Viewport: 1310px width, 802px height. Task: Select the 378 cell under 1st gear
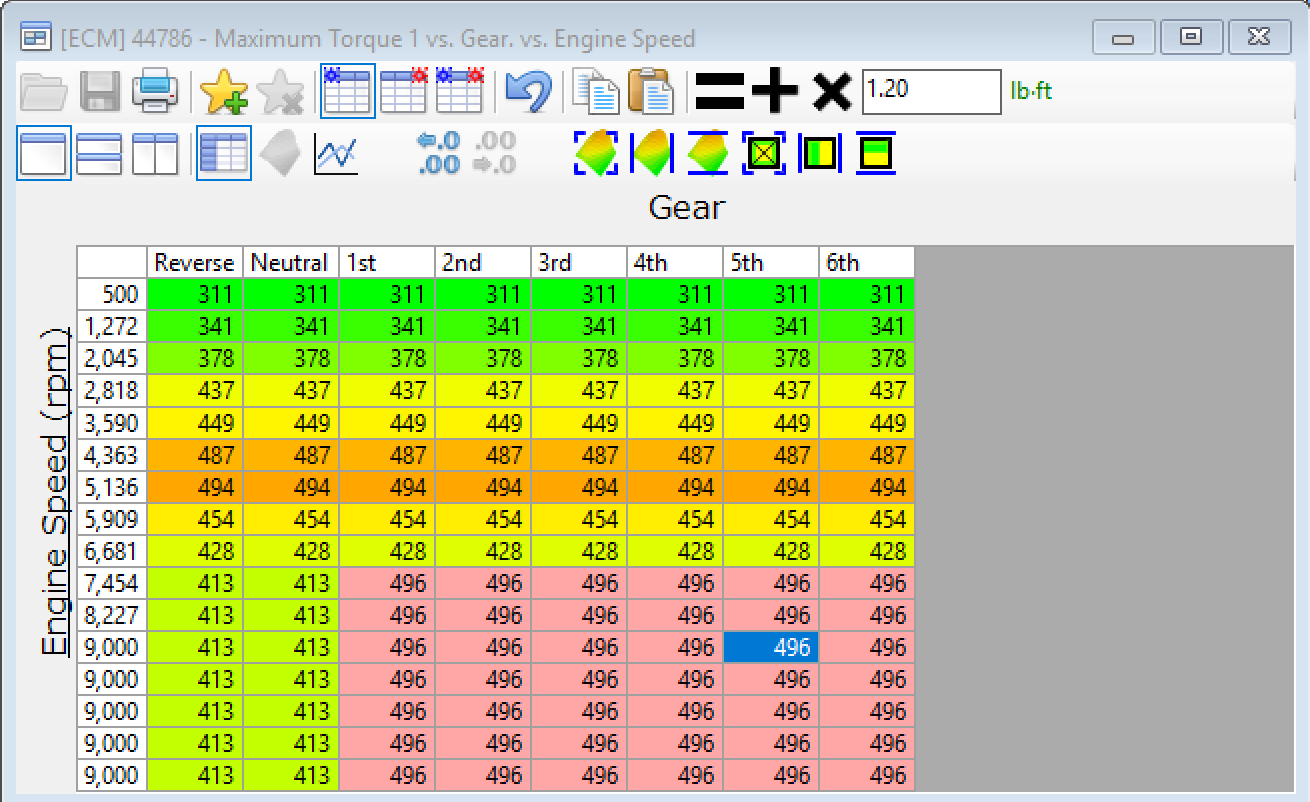click(387, 358)
